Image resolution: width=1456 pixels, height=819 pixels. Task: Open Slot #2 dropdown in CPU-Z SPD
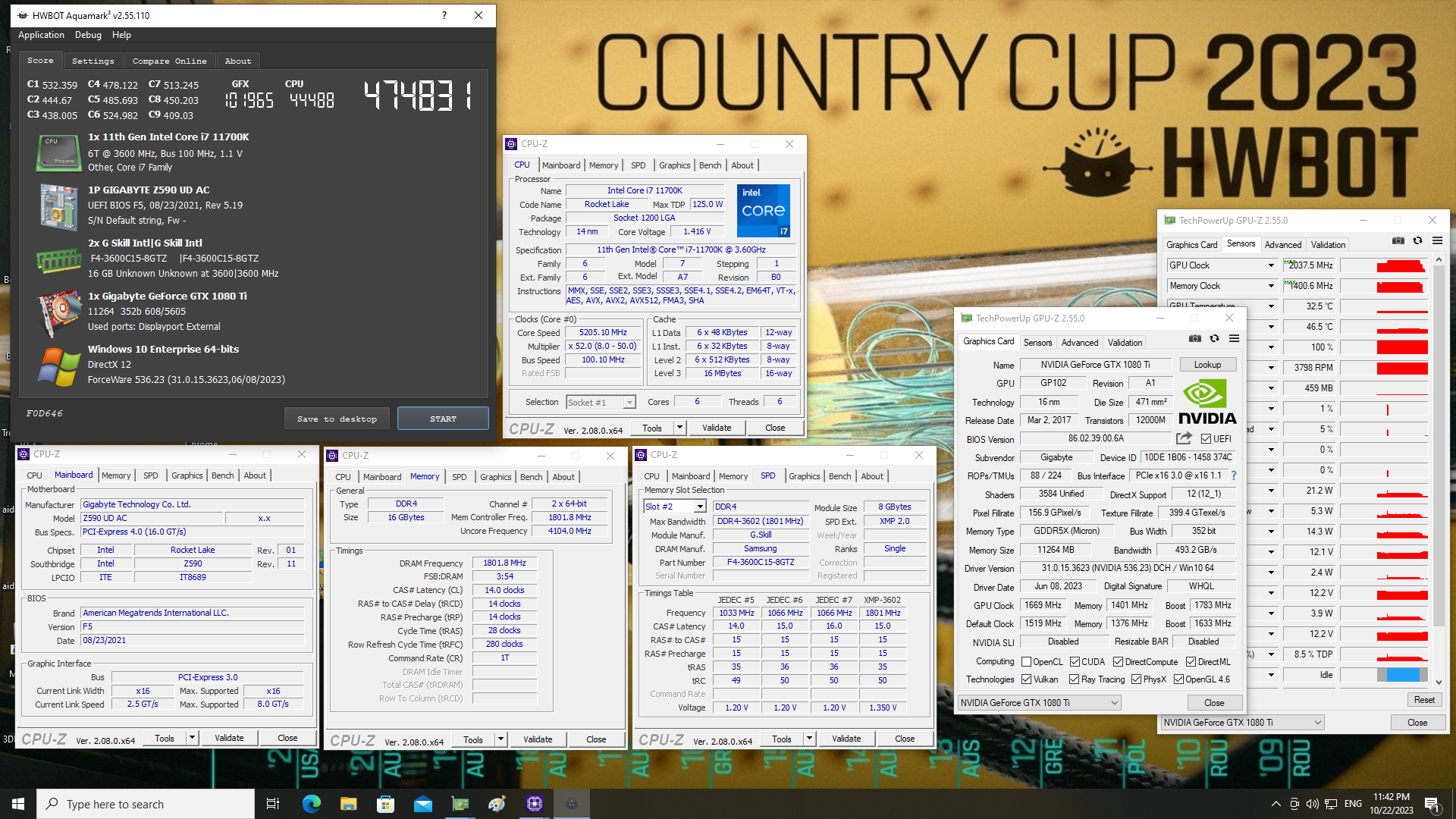700,507
